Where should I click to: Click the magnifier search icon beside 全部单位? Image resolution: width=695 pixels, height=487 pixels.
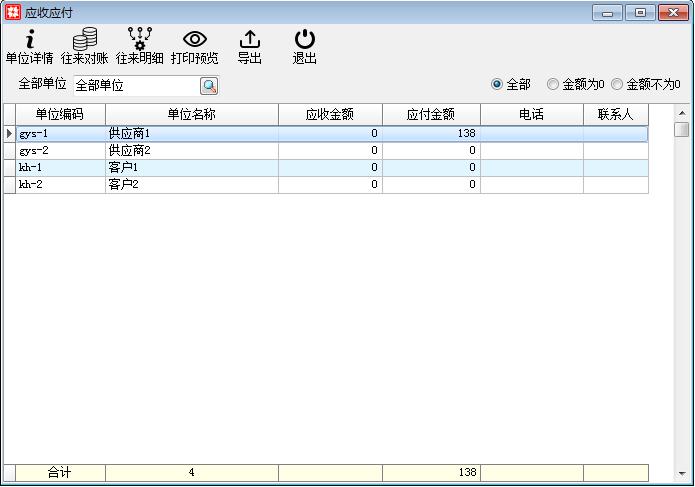pyautogui.click(x=209, y=86)
